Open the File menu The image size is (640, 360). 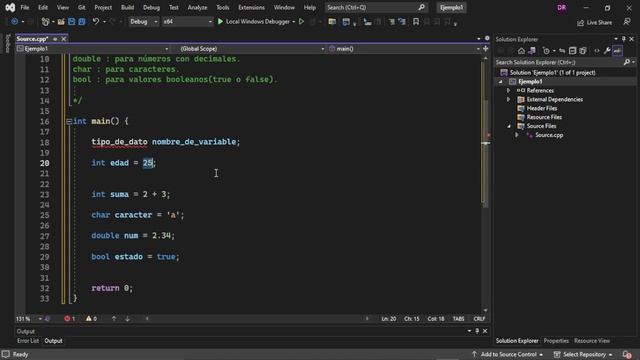(x=24, y=7)
